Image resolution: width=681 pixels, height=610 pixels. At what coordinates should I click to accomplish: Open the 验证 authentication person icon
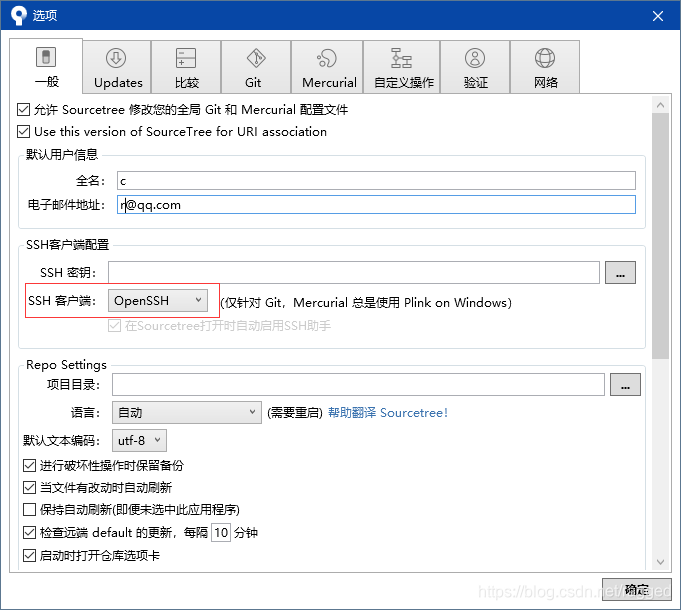click(x=475, y=58)
